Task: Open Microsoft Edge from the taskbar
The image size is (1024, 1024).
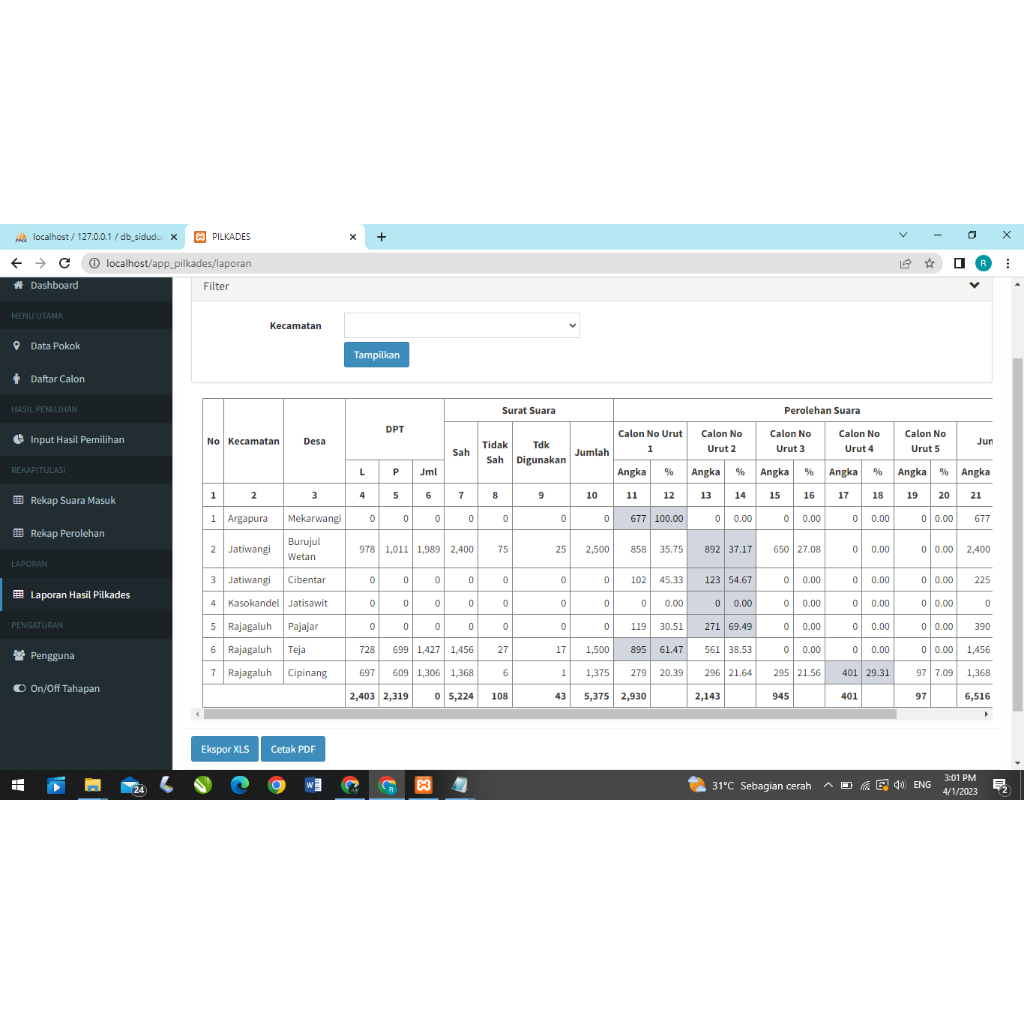Action: (x=240, y=785)
